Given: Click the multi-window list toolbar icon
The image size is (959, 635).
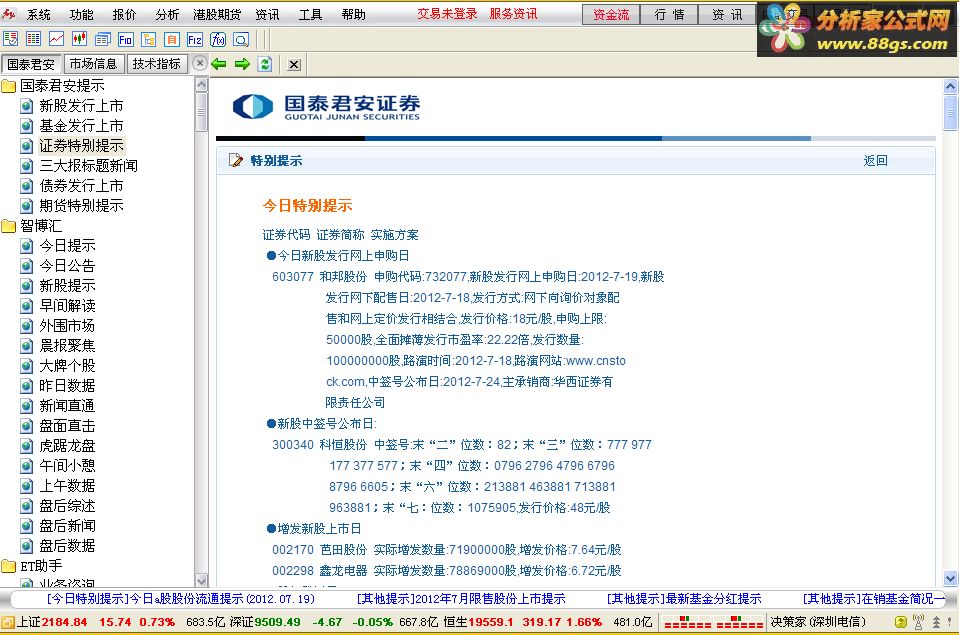Looking at the screenshot, I should coord(103,39).
